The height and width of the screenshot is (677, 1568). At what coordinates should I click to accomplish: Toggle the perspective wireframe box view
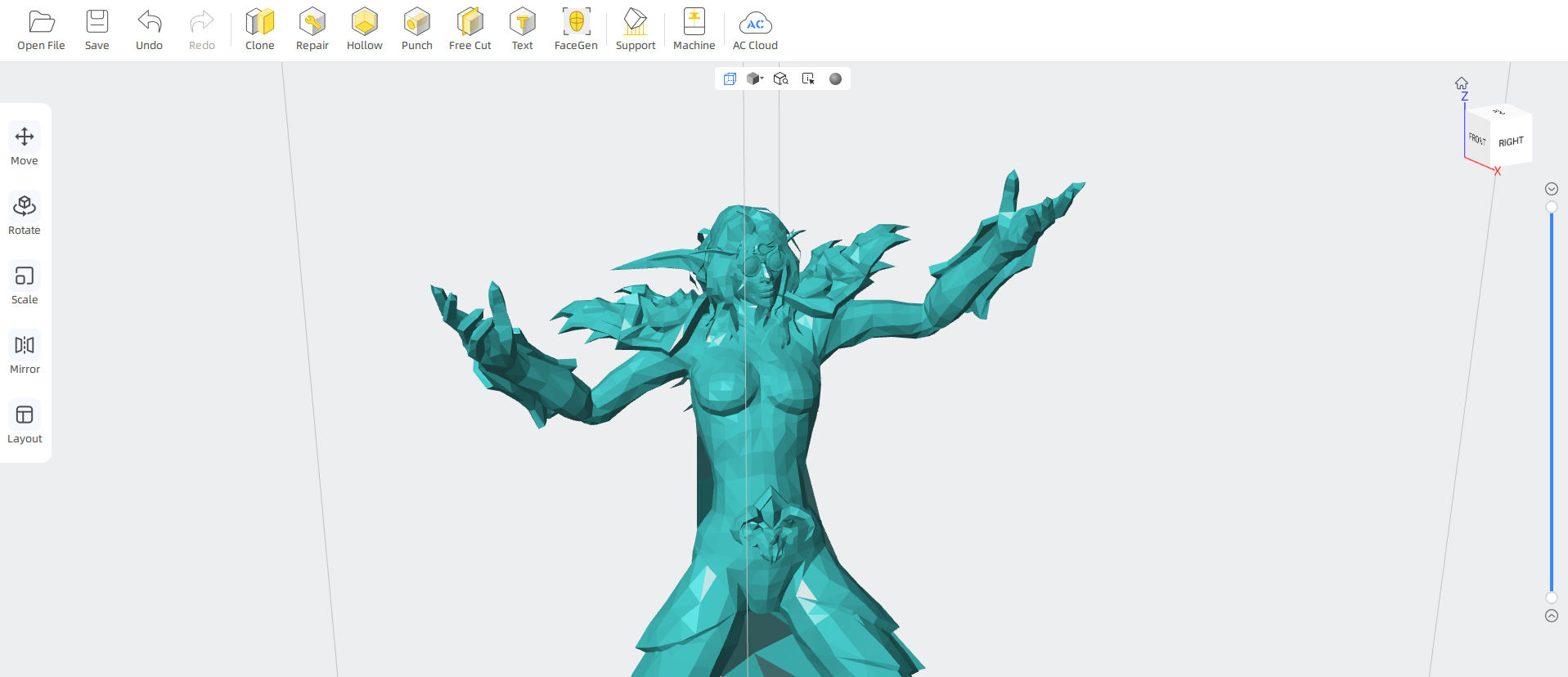(730, 78)
